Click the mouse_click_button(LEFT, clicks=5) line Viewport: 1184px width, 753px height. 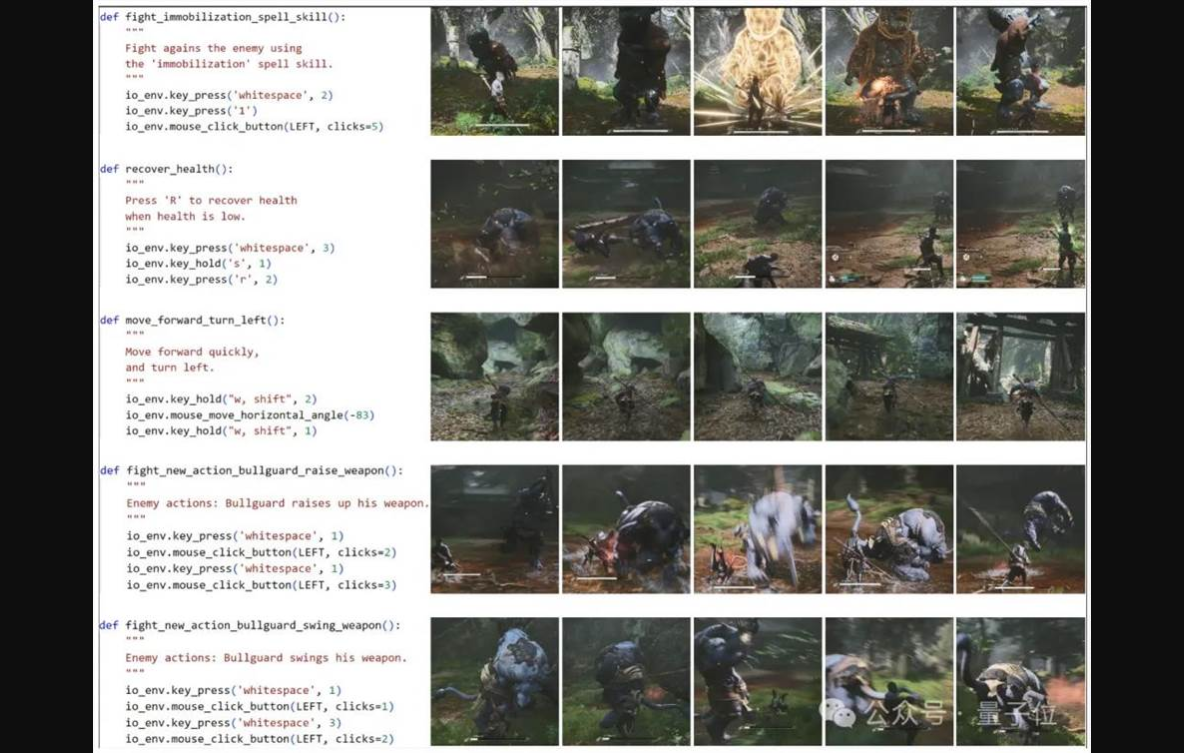(x=254, y=127)
